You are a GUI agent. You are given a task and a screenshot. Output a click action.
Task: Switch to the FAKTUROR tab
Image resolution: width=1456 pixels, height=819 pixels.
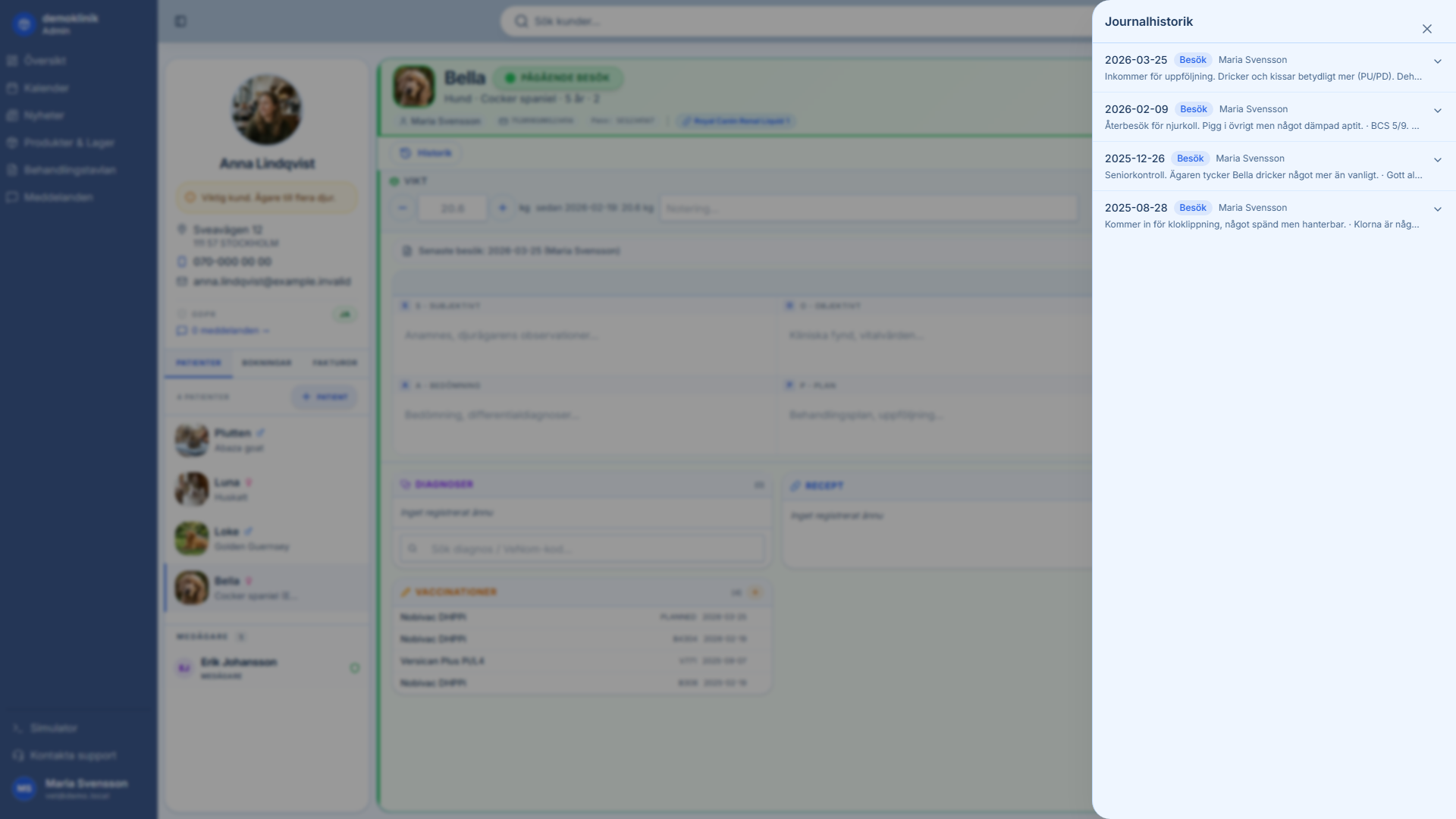334,362
